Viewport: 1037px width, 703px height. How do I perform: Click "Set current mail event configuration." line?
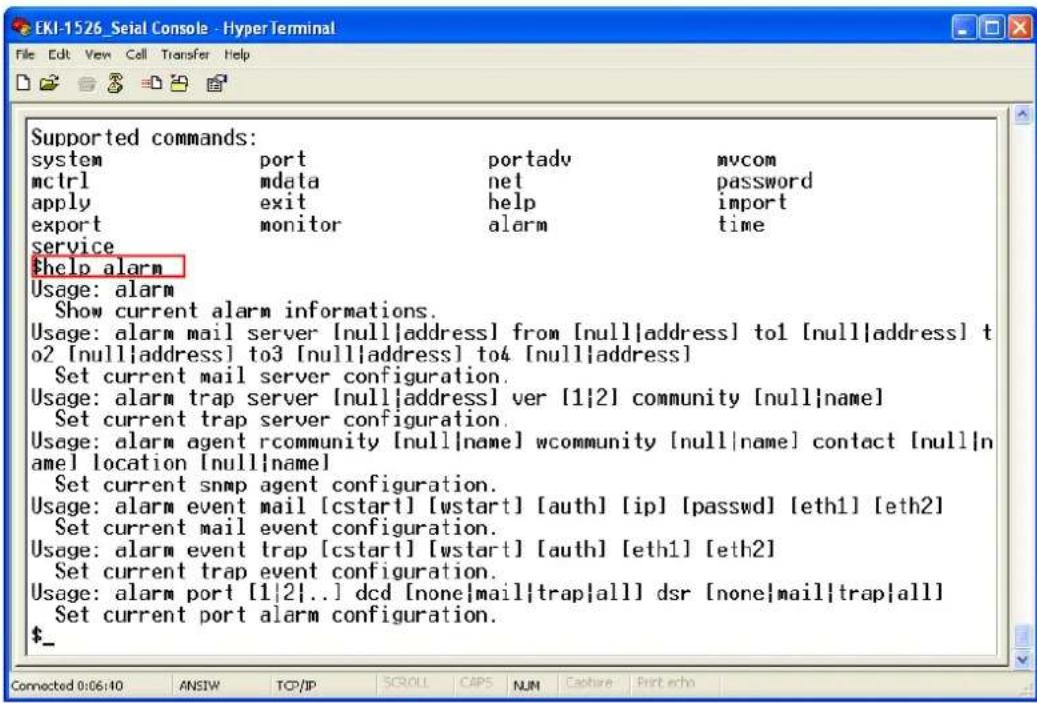[x=276, y=528]
